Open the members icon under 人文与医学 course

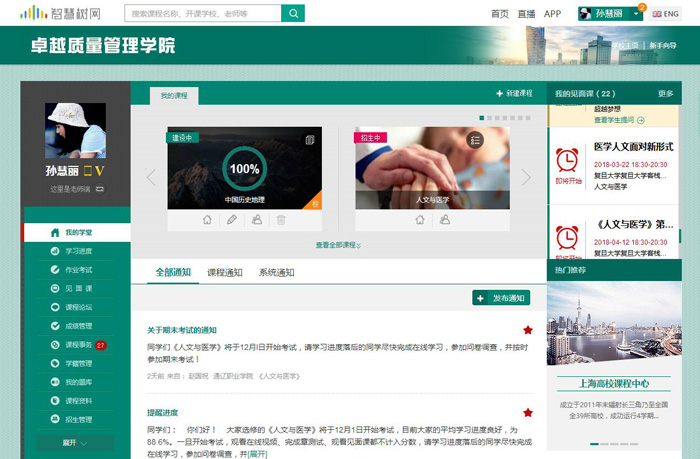[x=444, y=220]
